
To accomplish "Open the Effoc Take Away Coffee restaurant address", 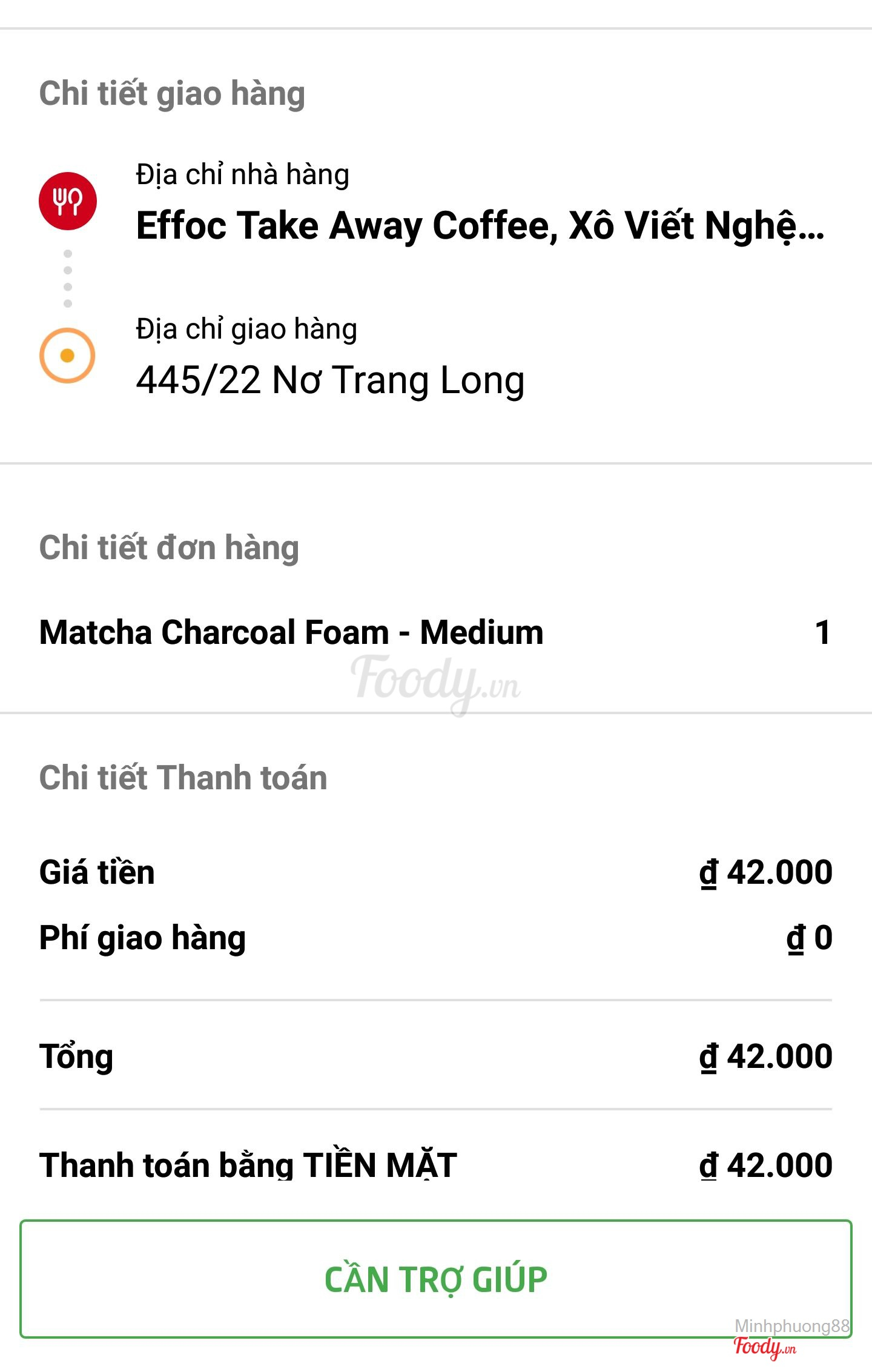I will pyautogui.click(x=480, y=226).
